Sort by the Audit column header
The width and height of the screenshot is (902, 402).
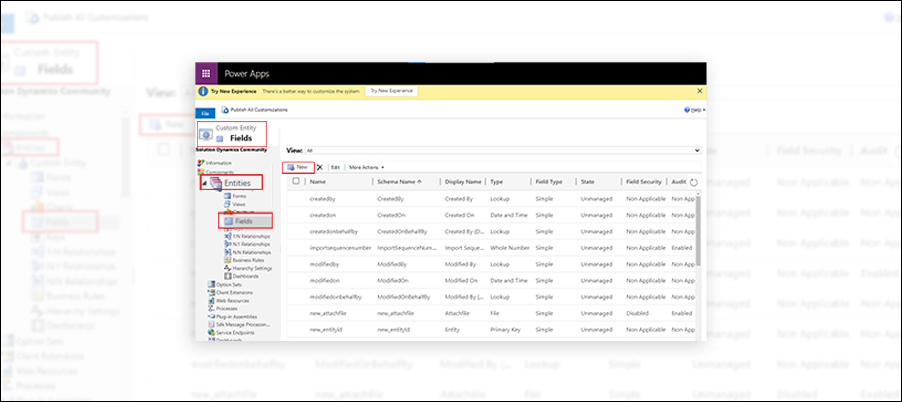click(678, 182)
